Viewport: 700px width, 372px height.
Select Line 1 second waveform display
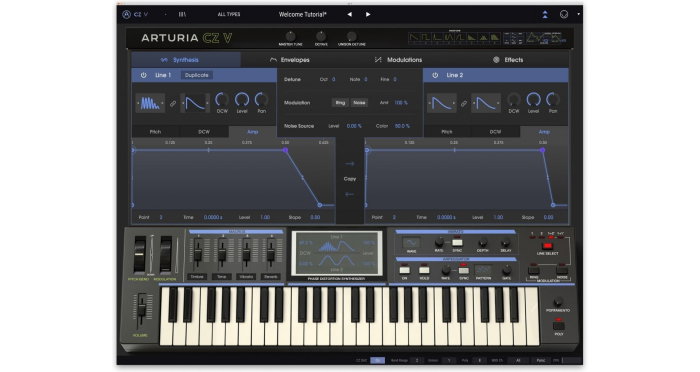click(195, 103)
